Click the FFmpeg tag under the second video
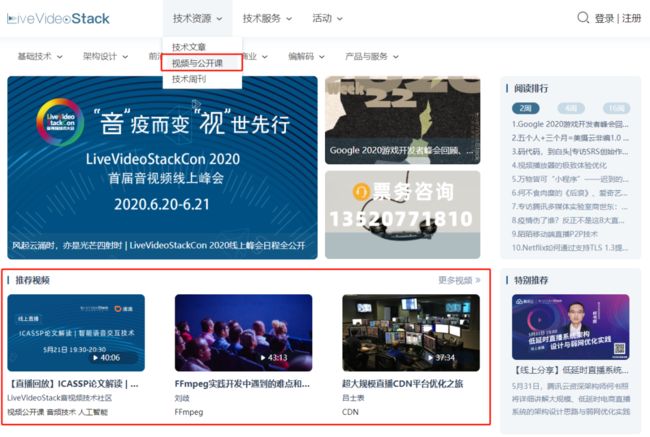The image size is (650, 437). pos(189,412)
